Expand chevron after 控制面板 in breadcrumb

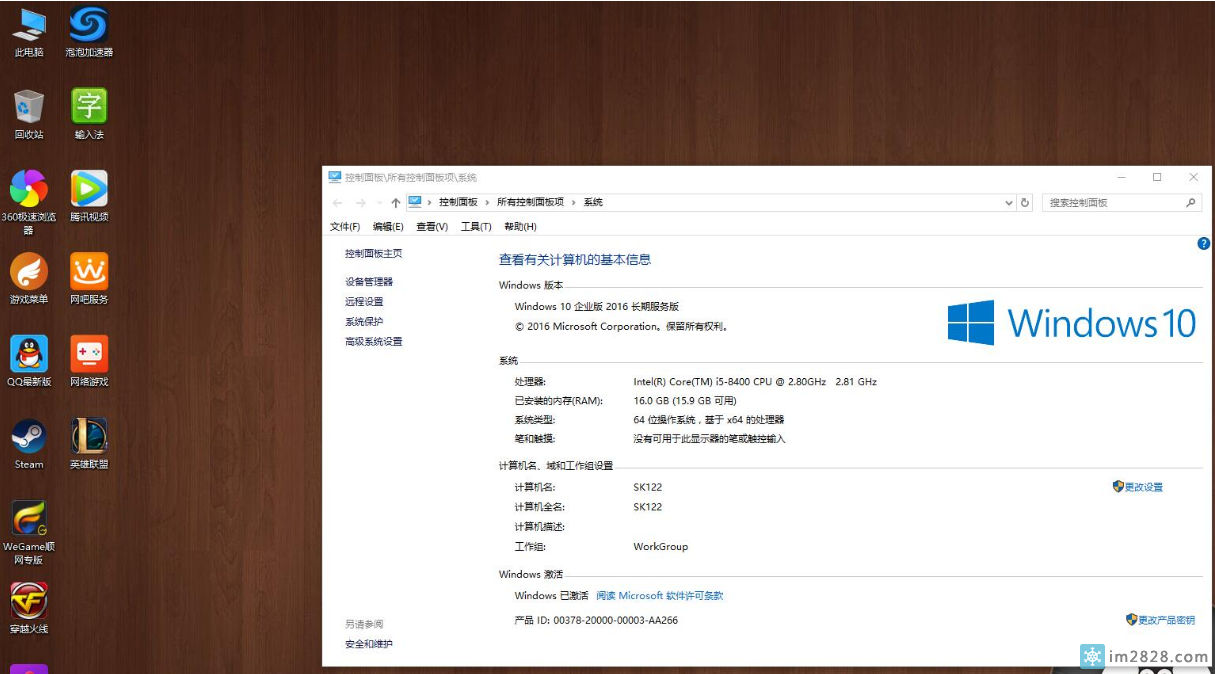(488, 203)
